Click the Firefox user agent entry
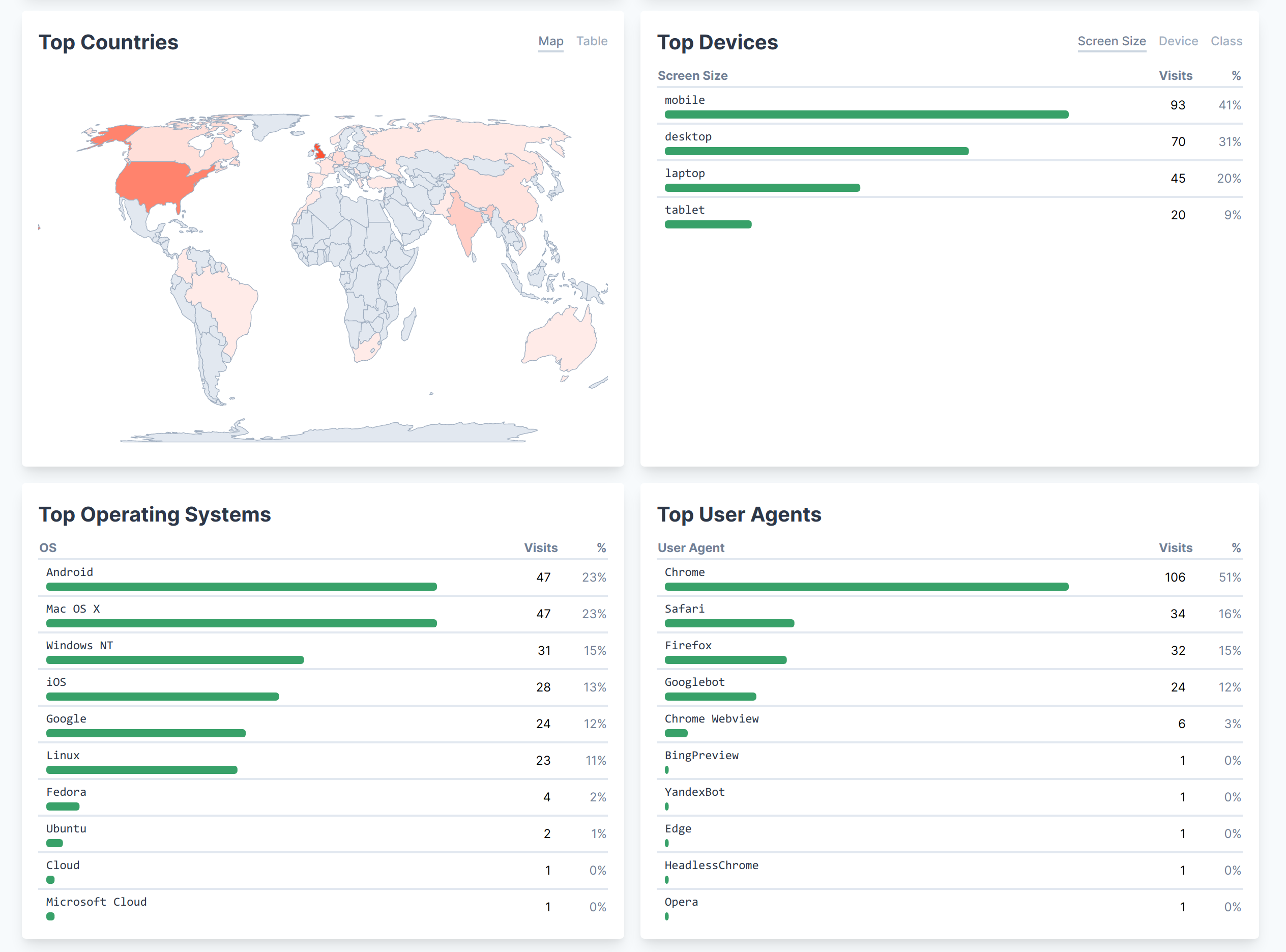 [688, 645]
